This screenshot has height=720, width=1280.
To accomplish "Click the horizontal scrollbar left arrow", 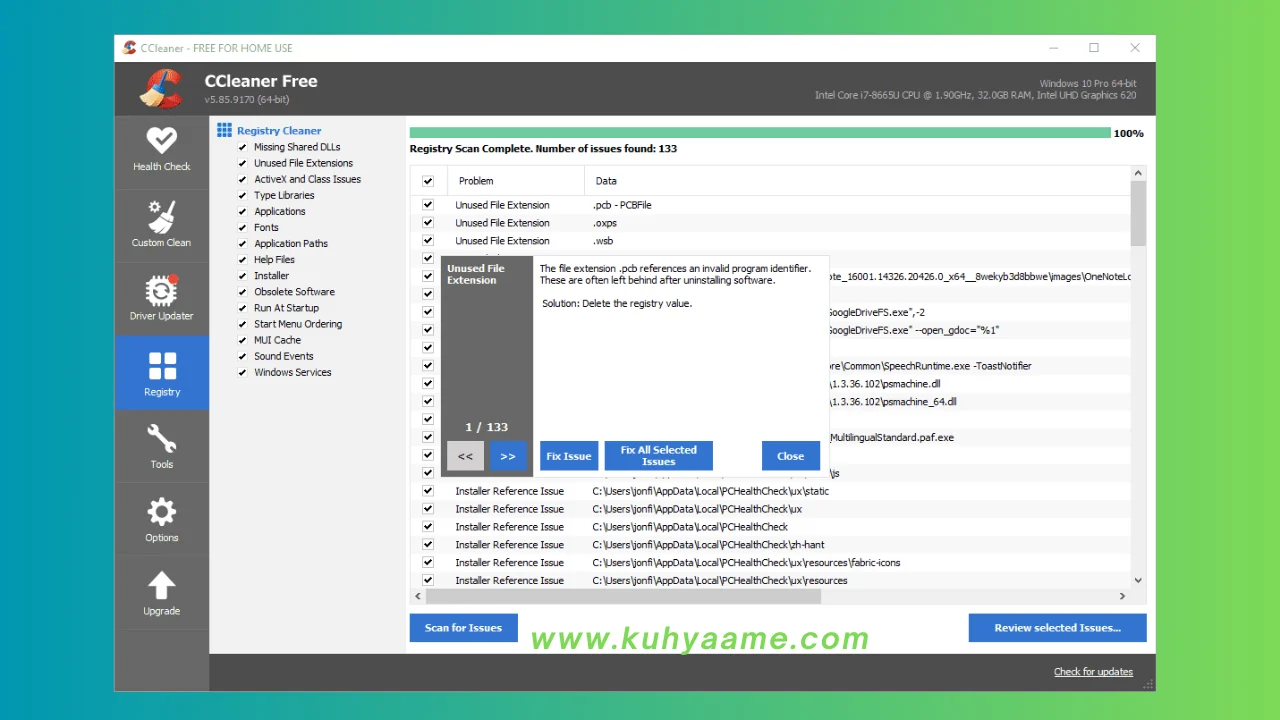I will (x=418, y=596).
